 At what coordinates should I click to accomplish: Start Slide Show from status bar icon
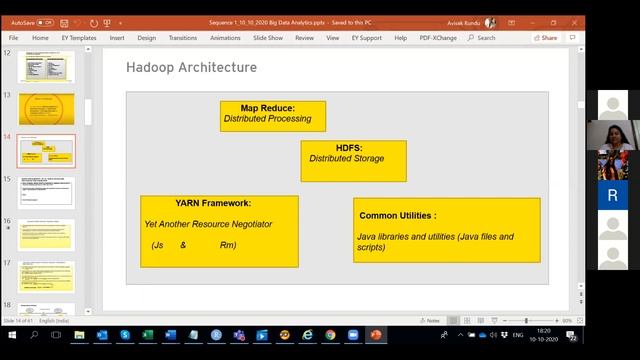pyautogui.click(x=494, y=321)
